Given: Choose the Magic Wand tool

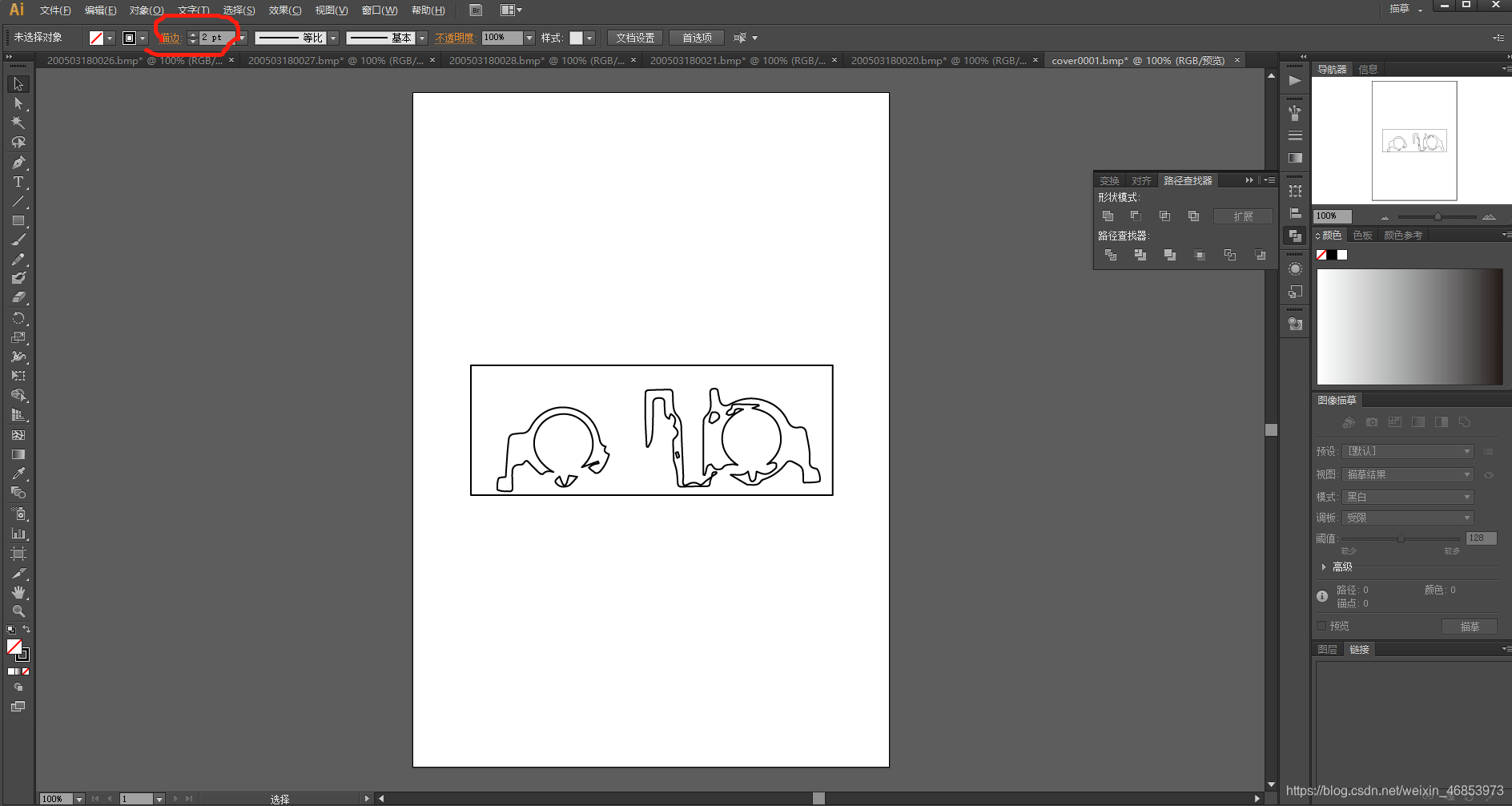Looking at the screenshot, I should 18,123.
